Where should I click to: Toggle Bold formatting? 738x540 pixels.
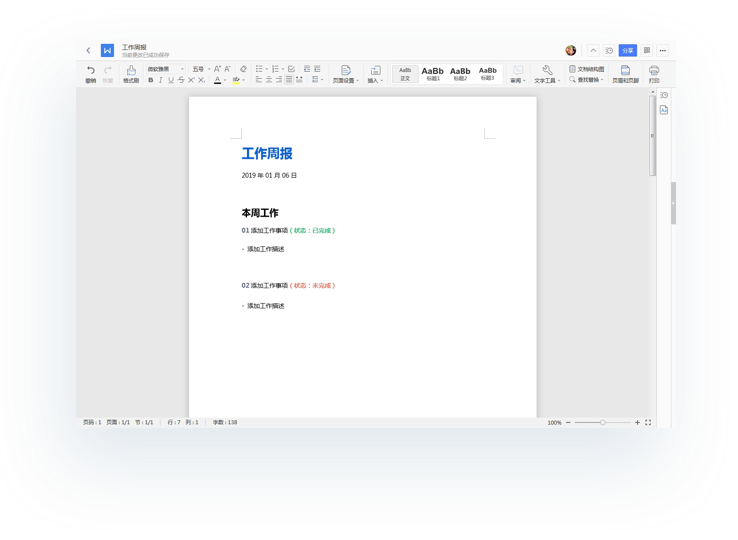150,80
